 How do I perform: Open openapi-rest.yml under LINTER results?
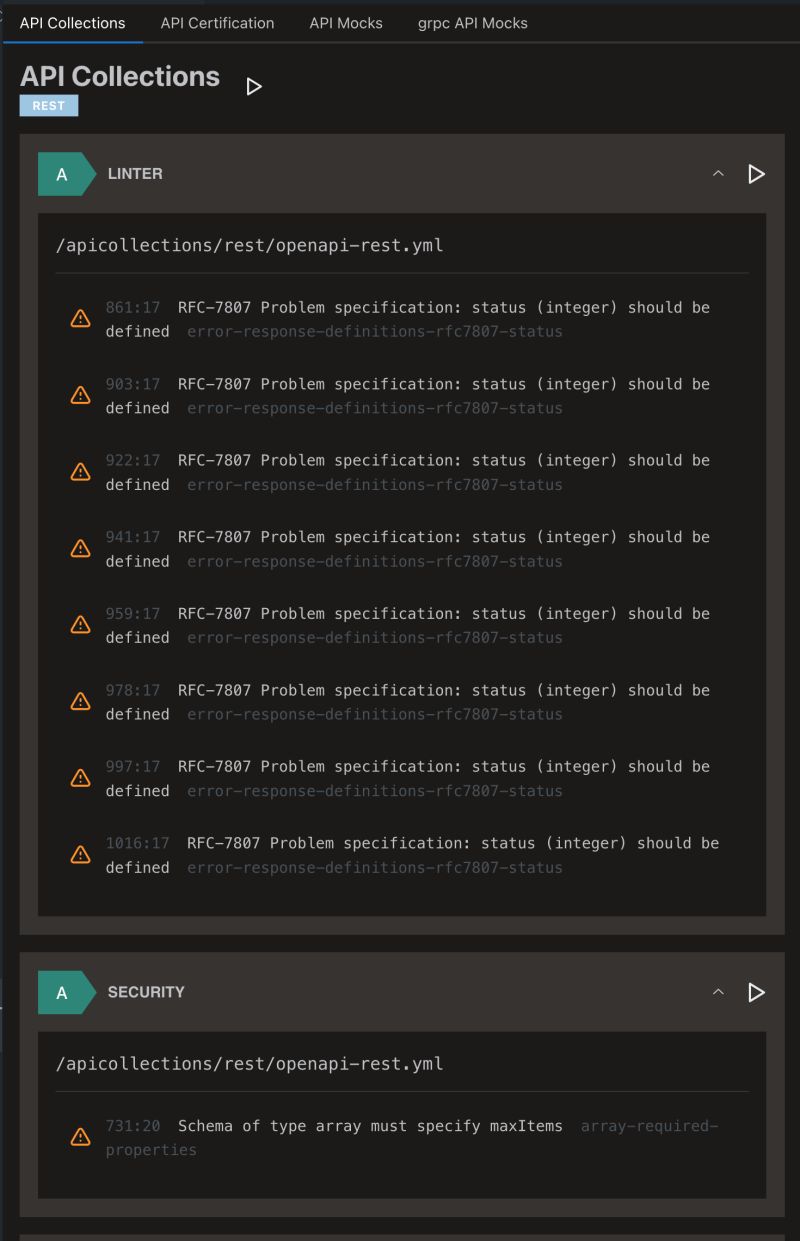coord(249,245)
